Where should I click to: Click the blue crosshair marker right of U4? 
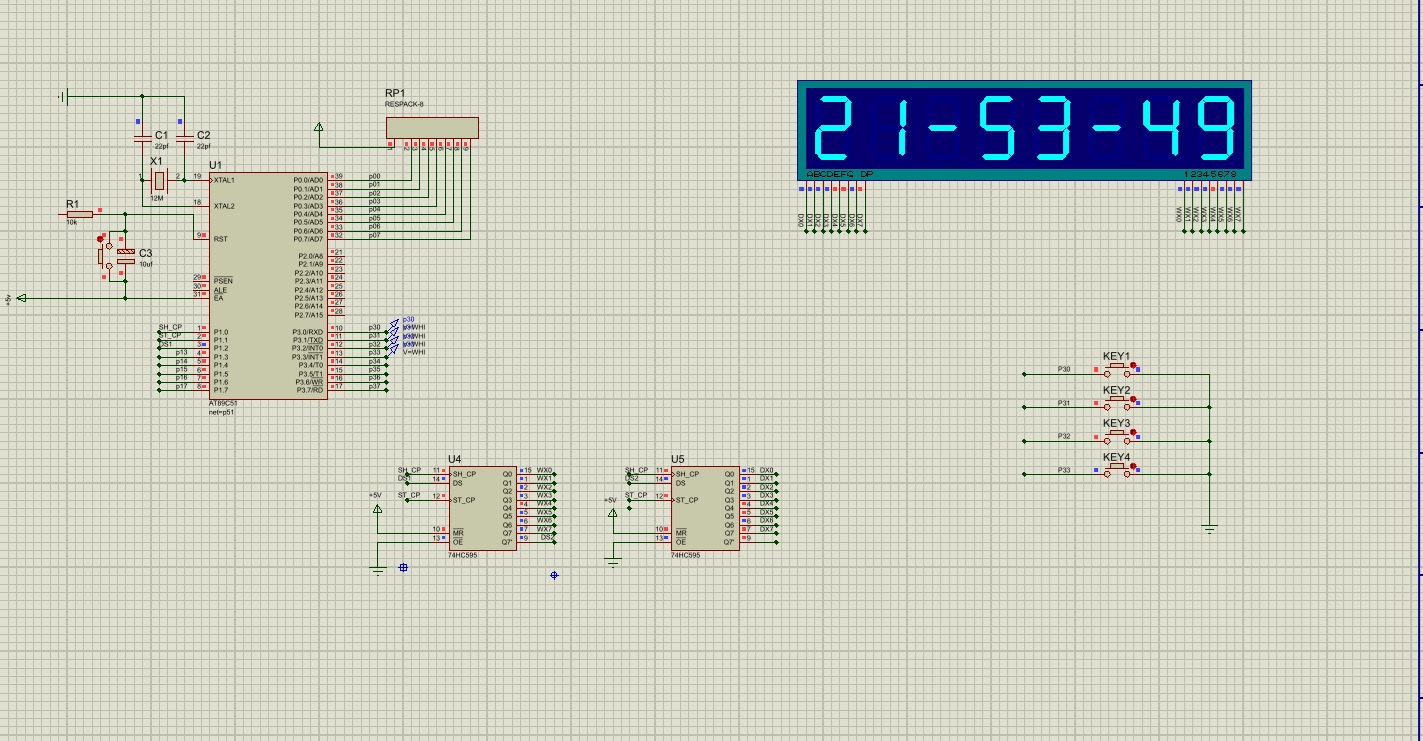tap(554, 575)
